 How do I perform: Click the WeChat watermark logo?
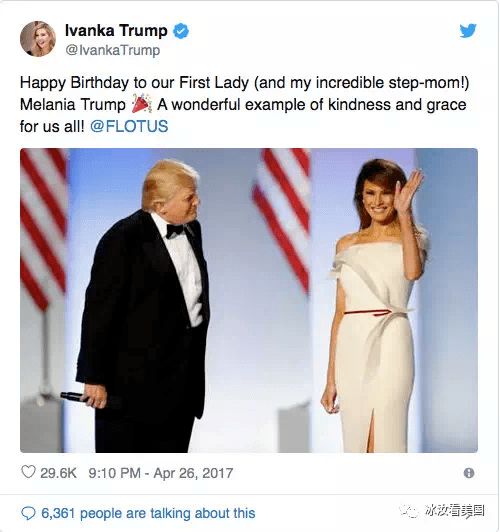pos(409,511)
